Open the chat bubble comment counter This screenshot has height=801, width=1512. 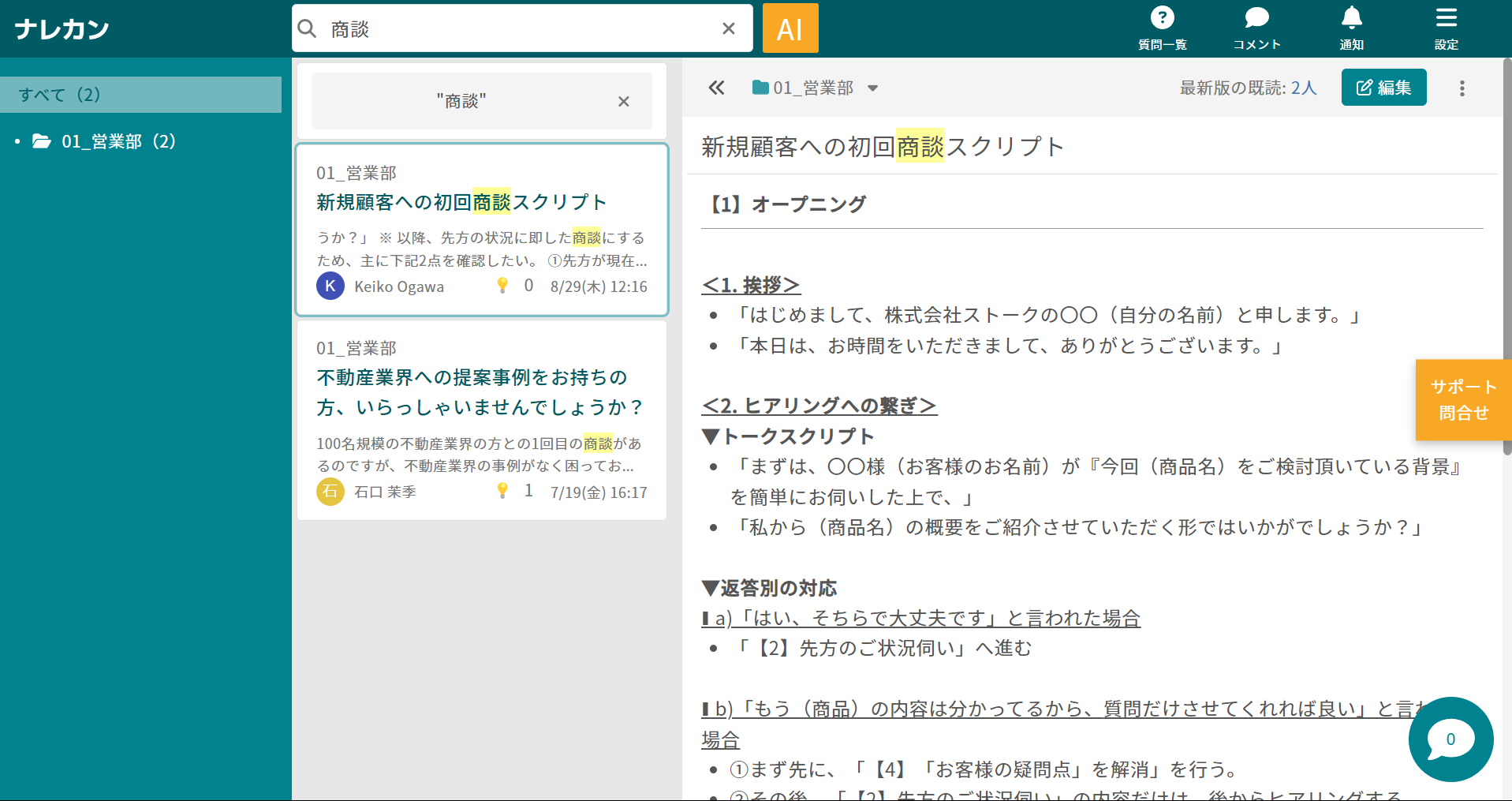(x=1450, y=739)
